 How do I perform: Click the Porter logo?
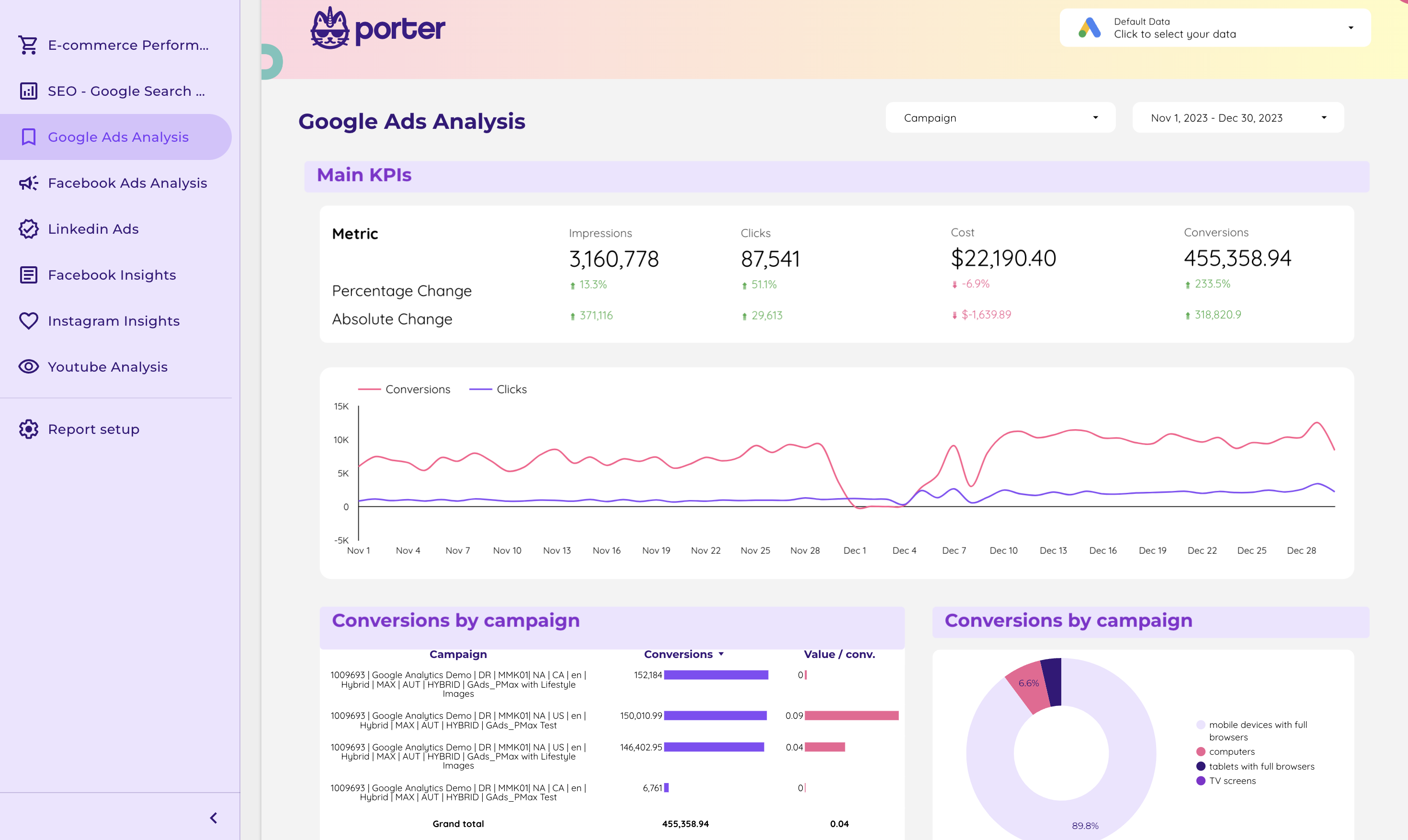coord(377,28)
